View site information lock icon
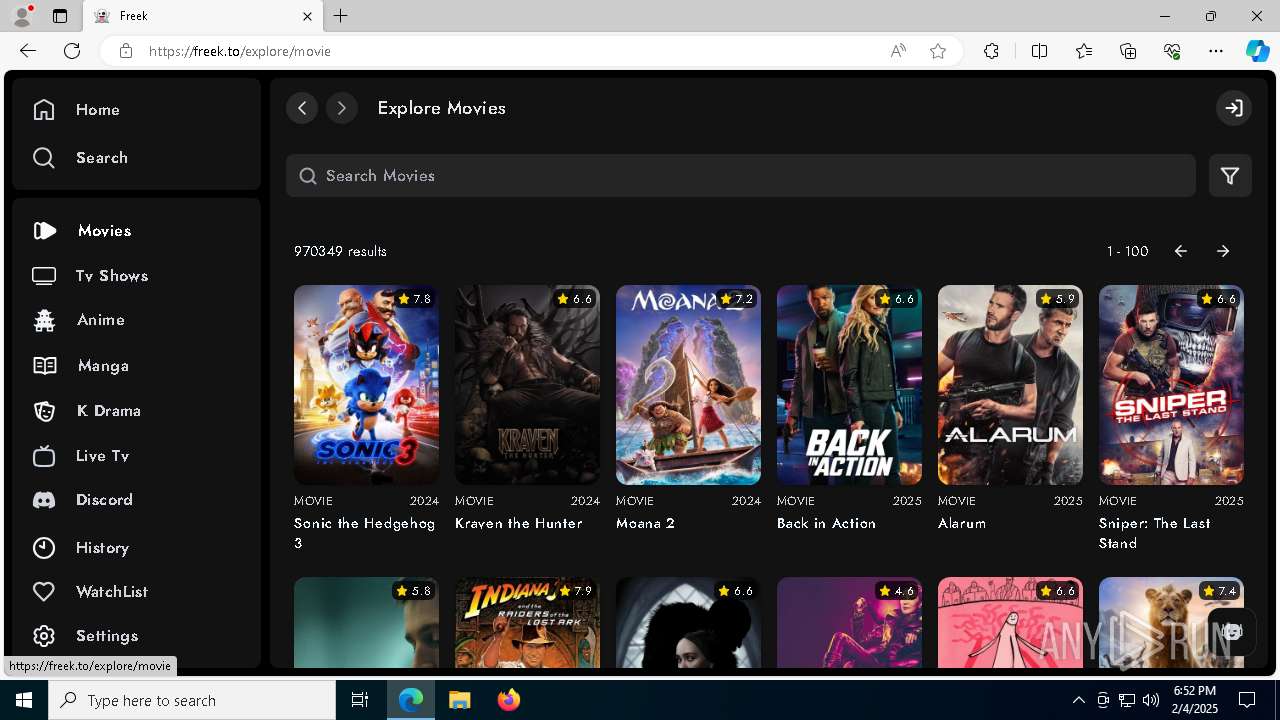Screen dimensions: 1280x720 [x=126, y=51]
